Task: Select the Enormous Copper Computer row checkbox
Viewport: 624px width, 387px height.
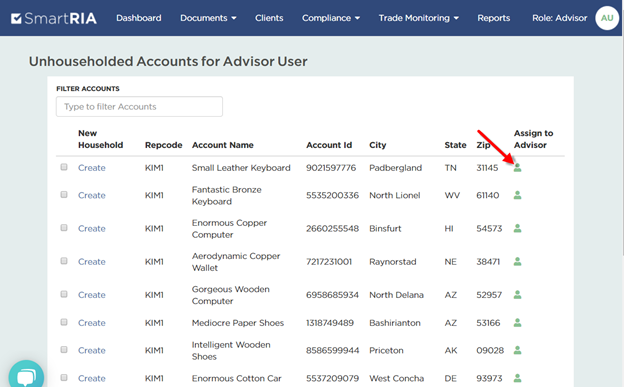Action: 64,228
